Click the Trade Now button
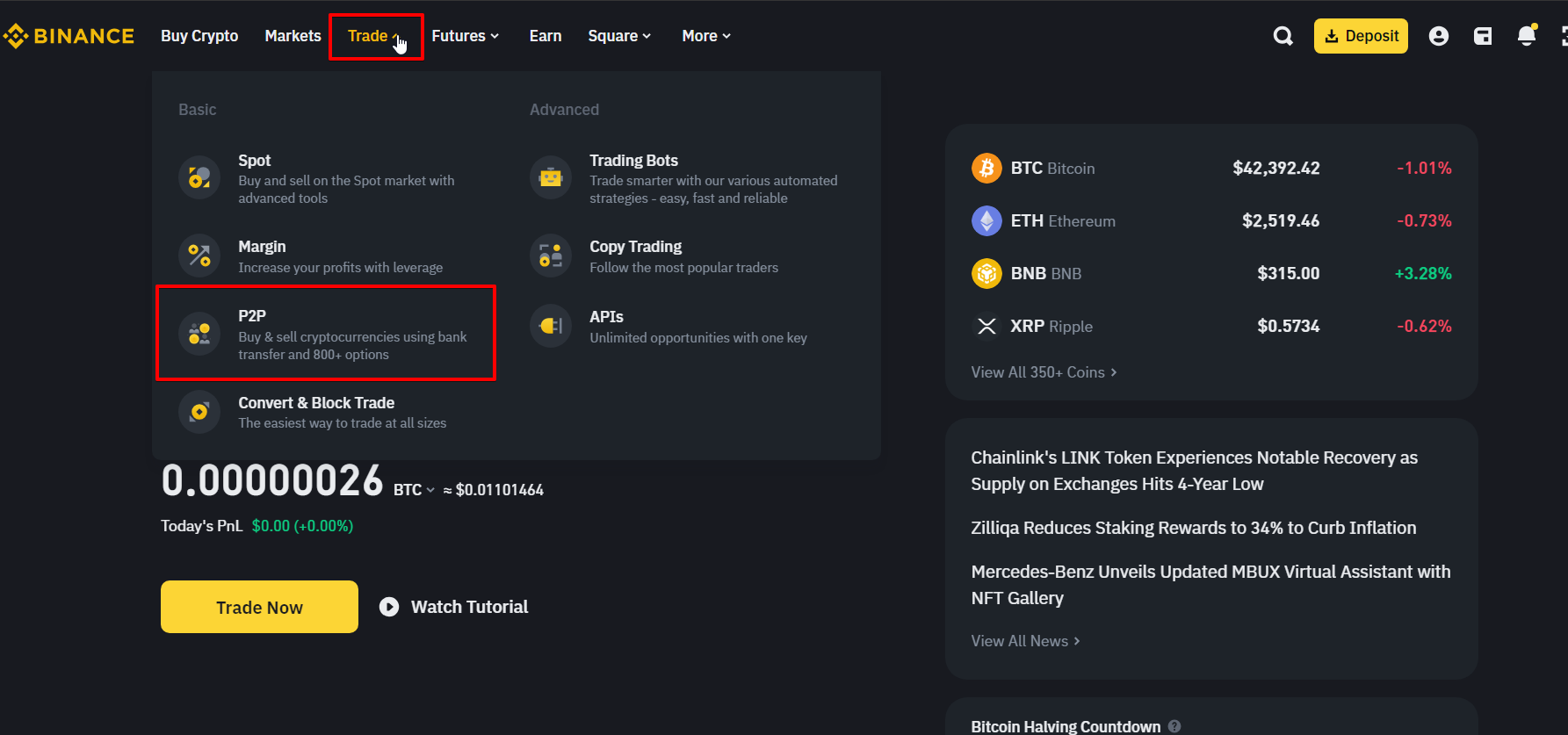The width and height of the screenshot is (1568, 735). 259,607
